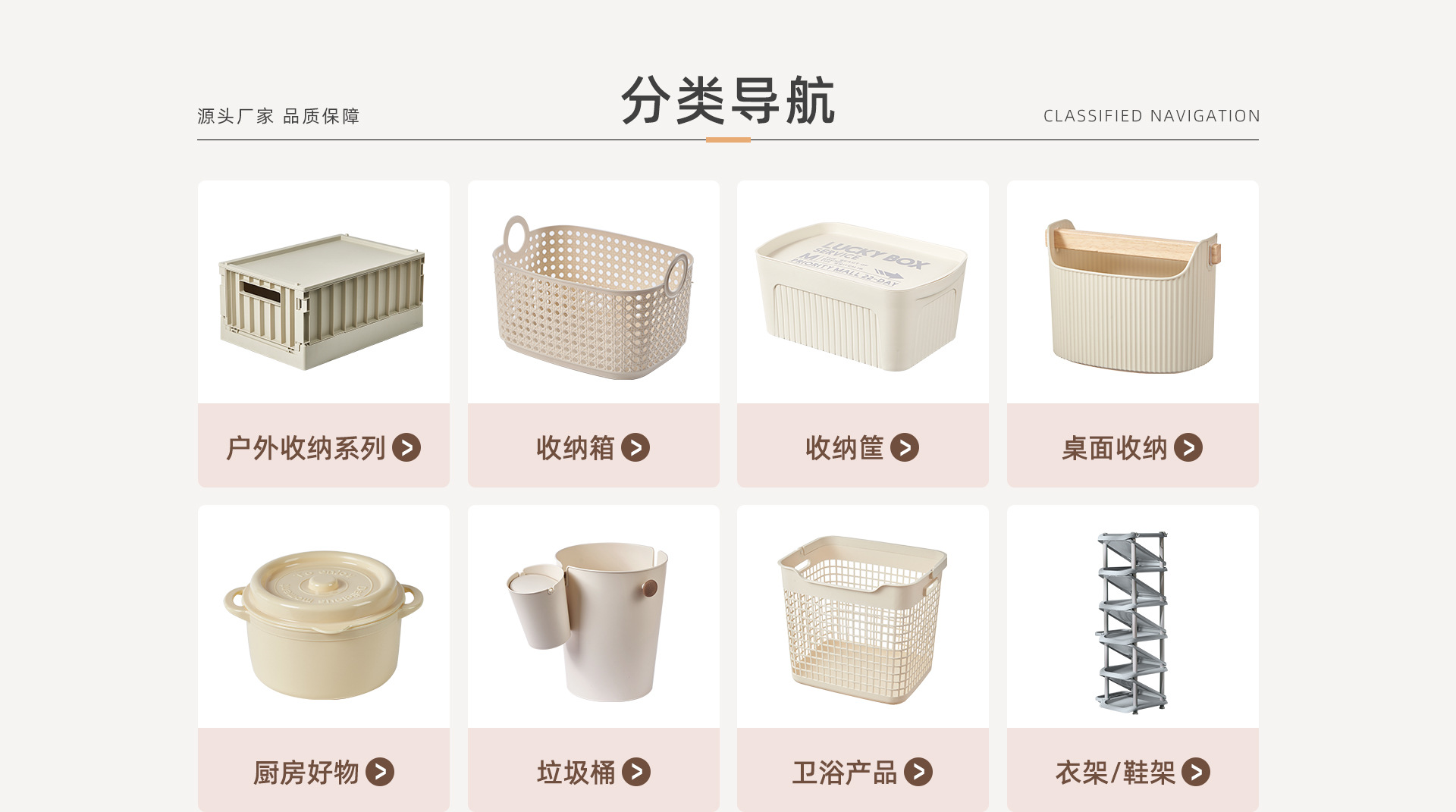Go to the 收纳筐 category text
Screen dimensions: 1456x812
point(845,448)
